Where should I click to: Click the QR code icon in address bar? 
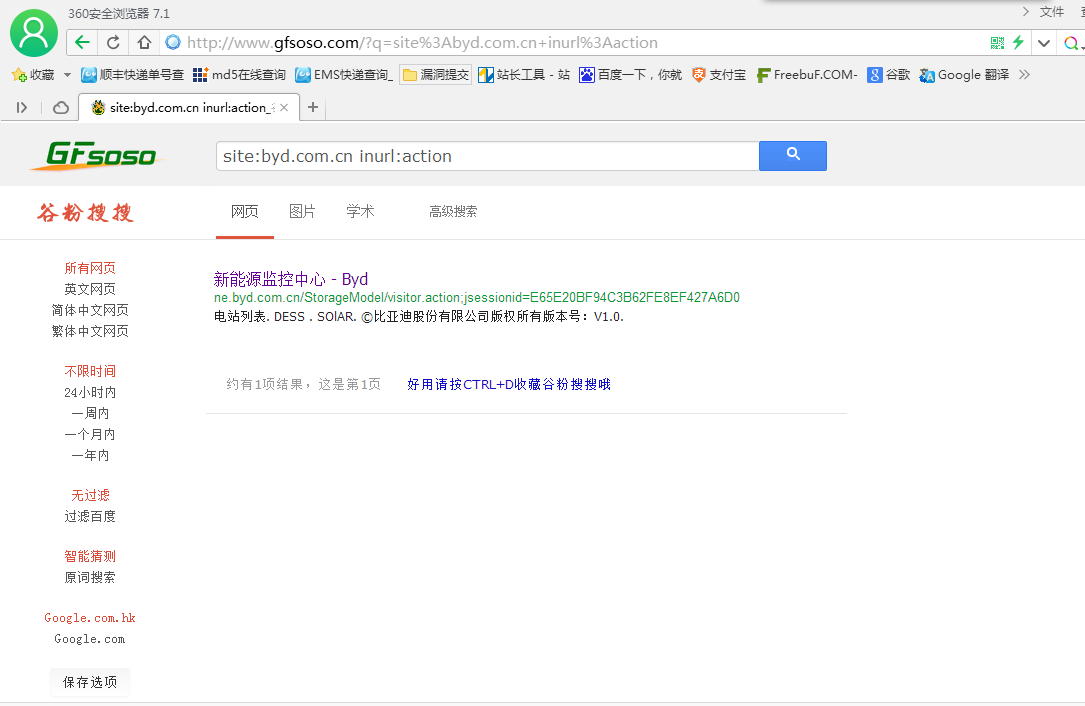tap(997, 43)
